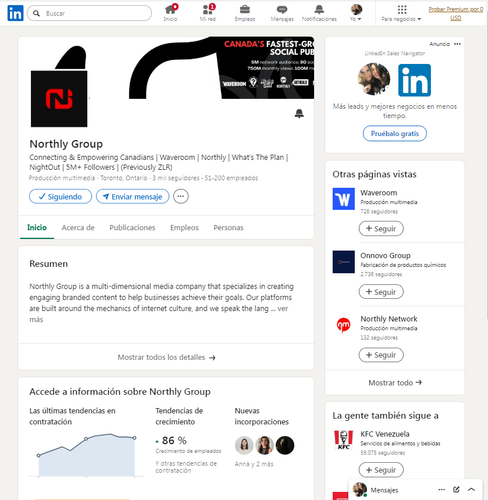Select the Inicio tab on the company page
Viewport: 488px width, 500px height.
(x=37, y=227)
